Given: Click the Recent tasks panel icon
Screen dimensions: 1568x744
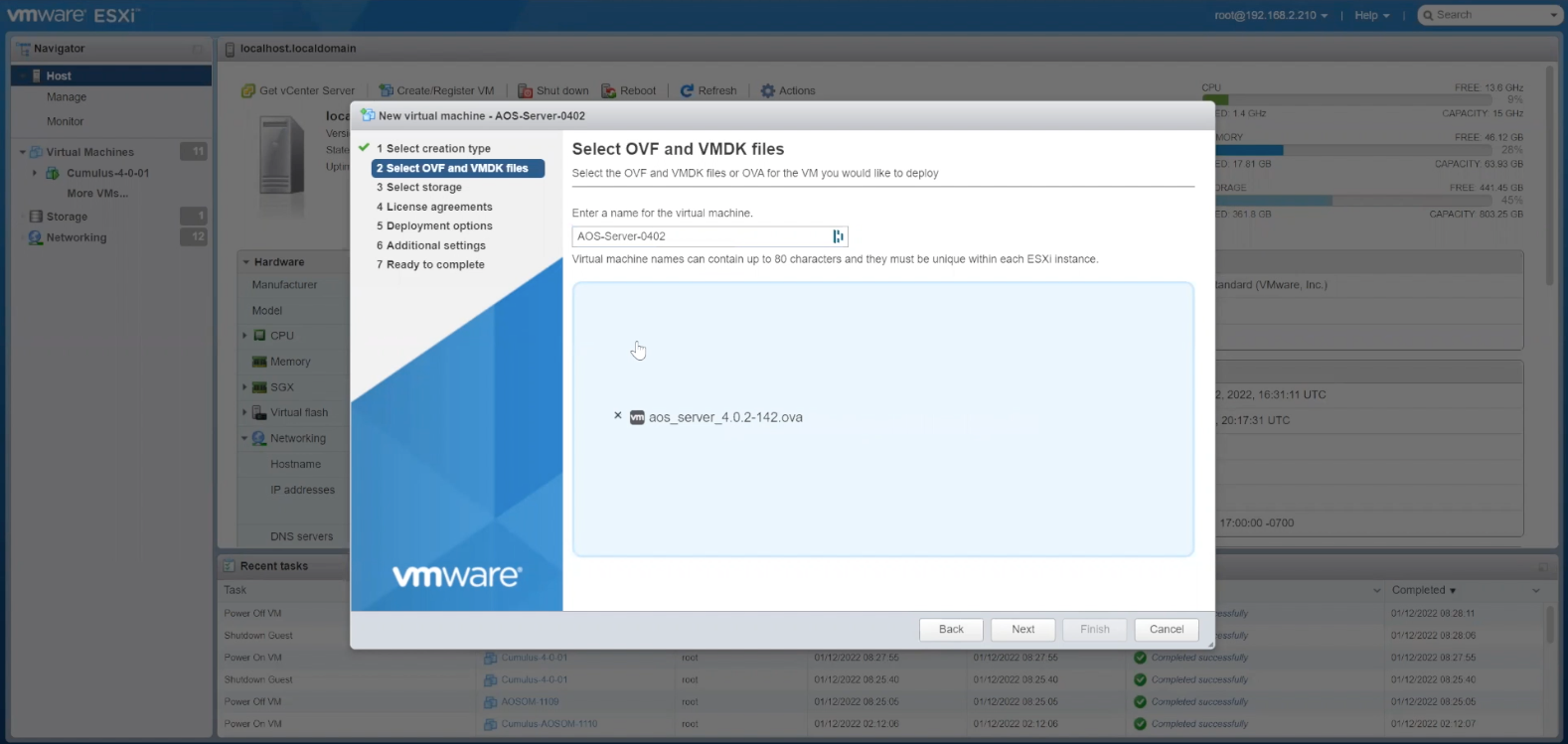Looking at the screenshot, I should 230,566.
